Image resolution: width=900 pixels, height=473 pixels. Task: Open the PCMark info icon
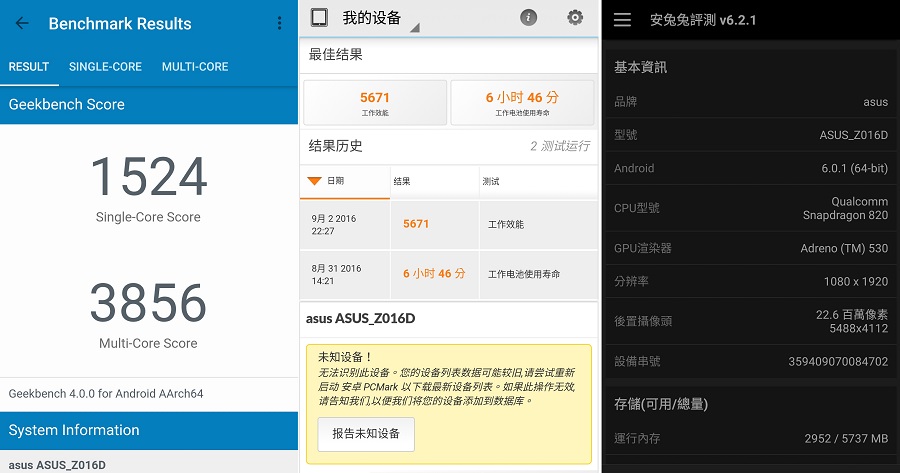(528, 17)
